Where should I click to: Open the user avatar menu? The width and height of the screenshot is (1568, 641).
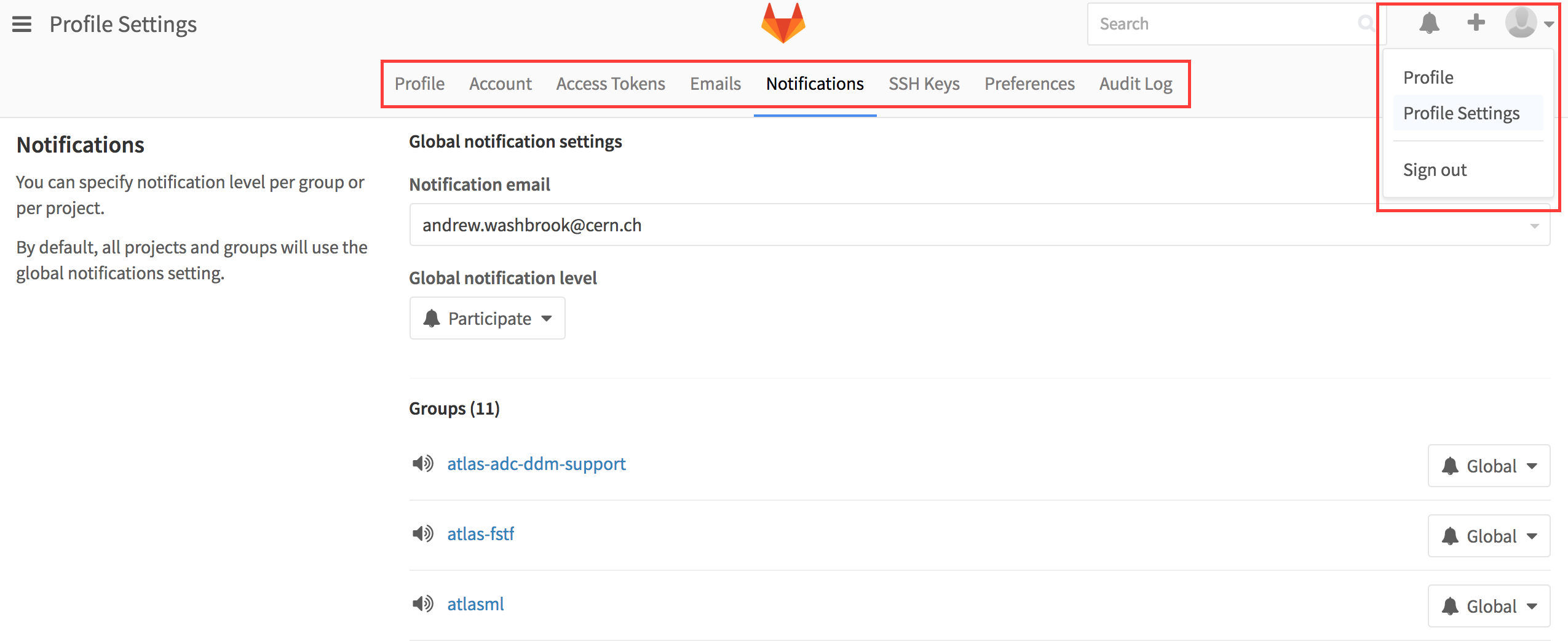click(x=1521, y=23)
